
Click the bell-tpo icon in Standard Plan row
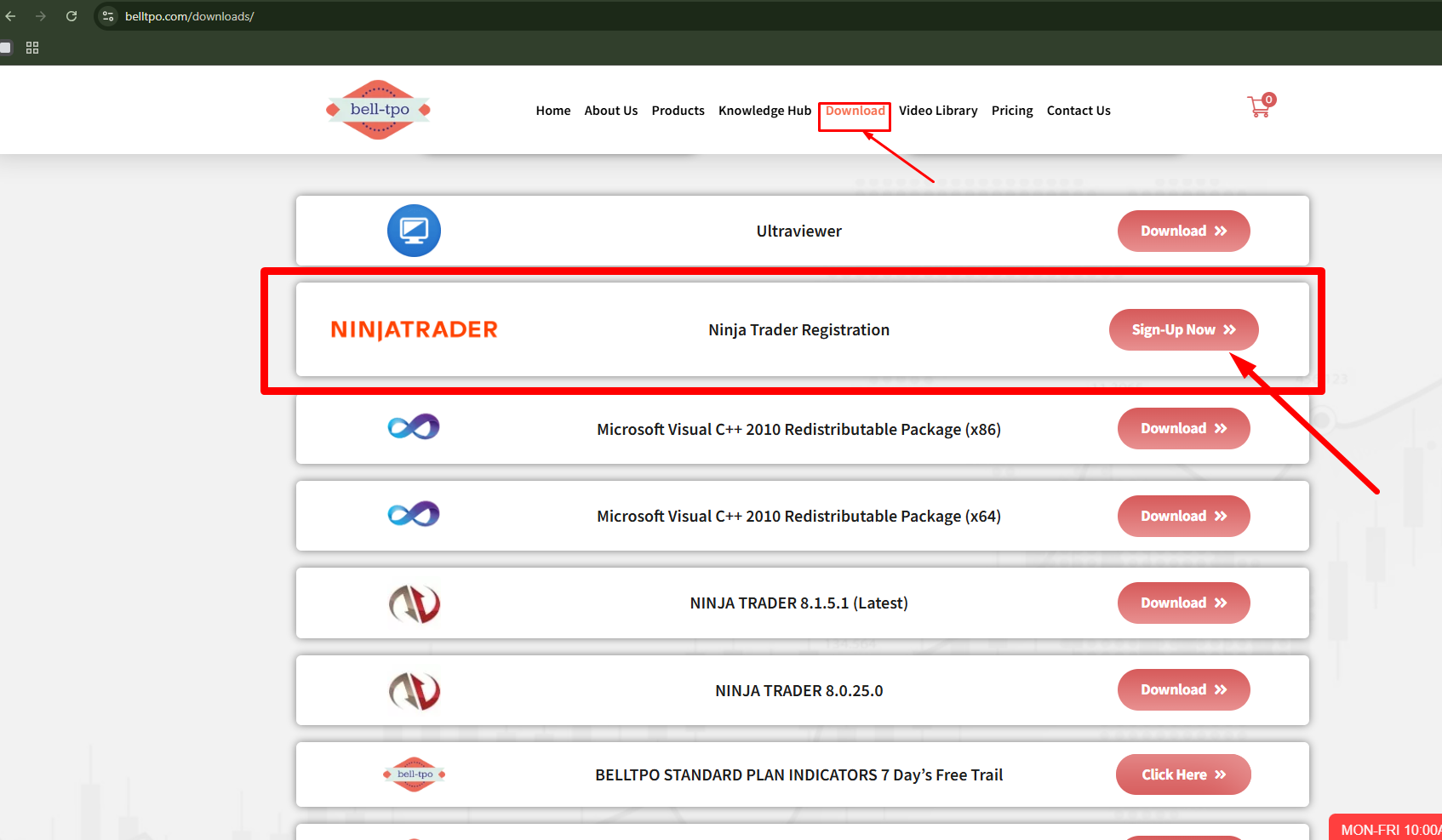click(414, 774)
